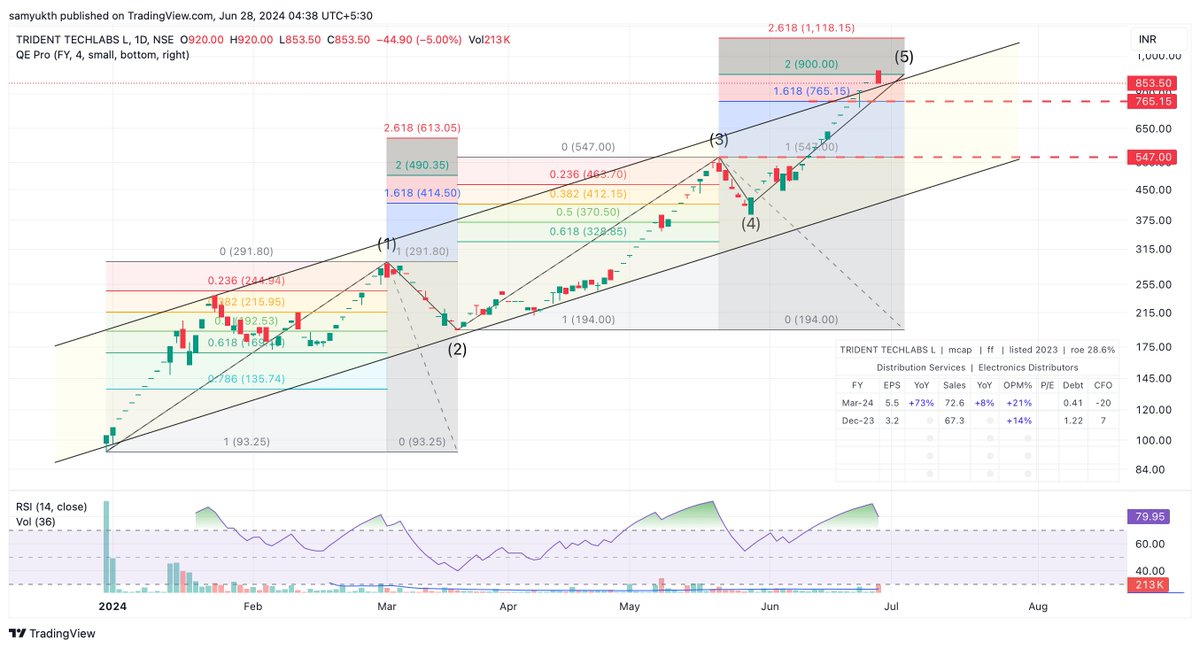This screenshot has width=1200, height=649.
Task: Select the 0 (93.25) Fibonacci label
Action: pos(423,441)
